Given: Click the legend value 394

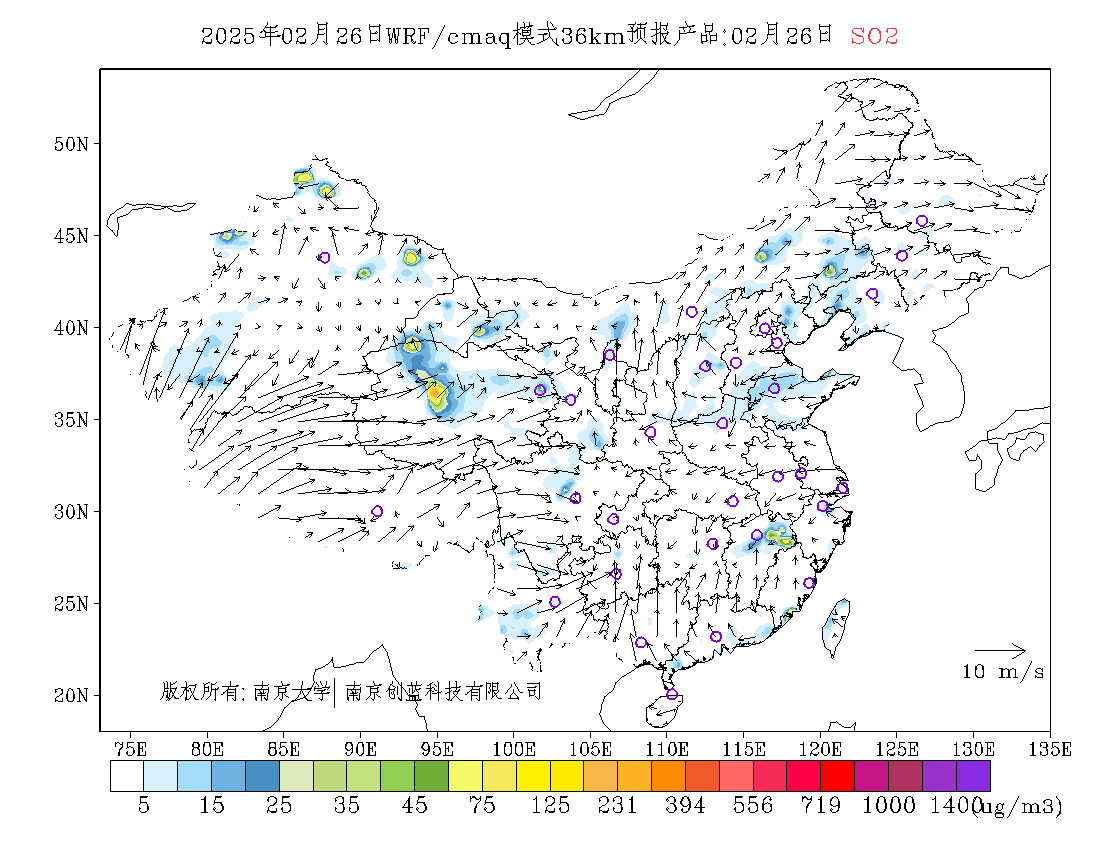Looking at the screenshot, I should pos(685,805).
